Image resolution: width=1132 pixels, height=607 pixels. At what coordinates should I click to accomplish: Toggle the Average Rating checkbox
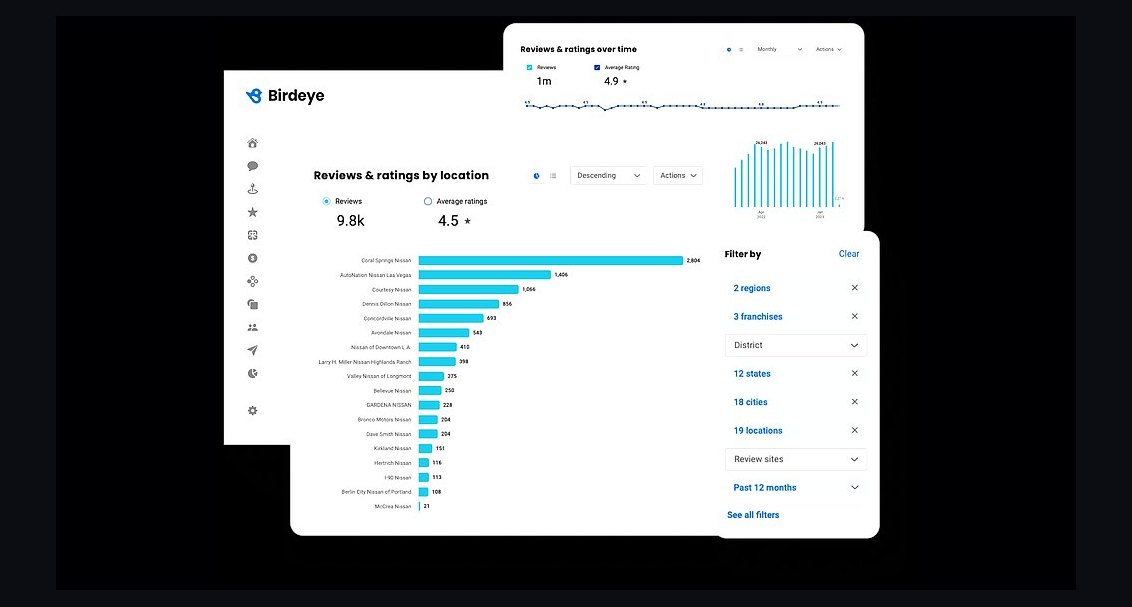(x=597, y=67)
